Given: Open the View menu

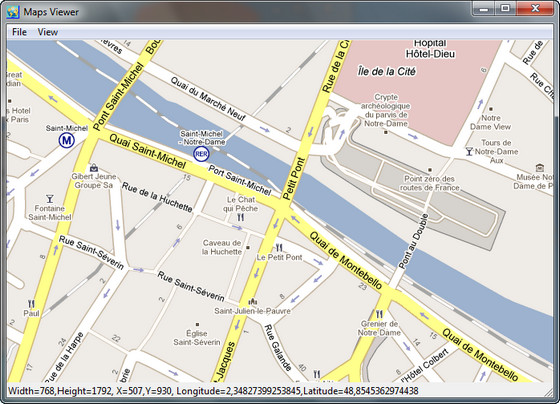Looking at the screenshot, I should click(x=48, y=32).
